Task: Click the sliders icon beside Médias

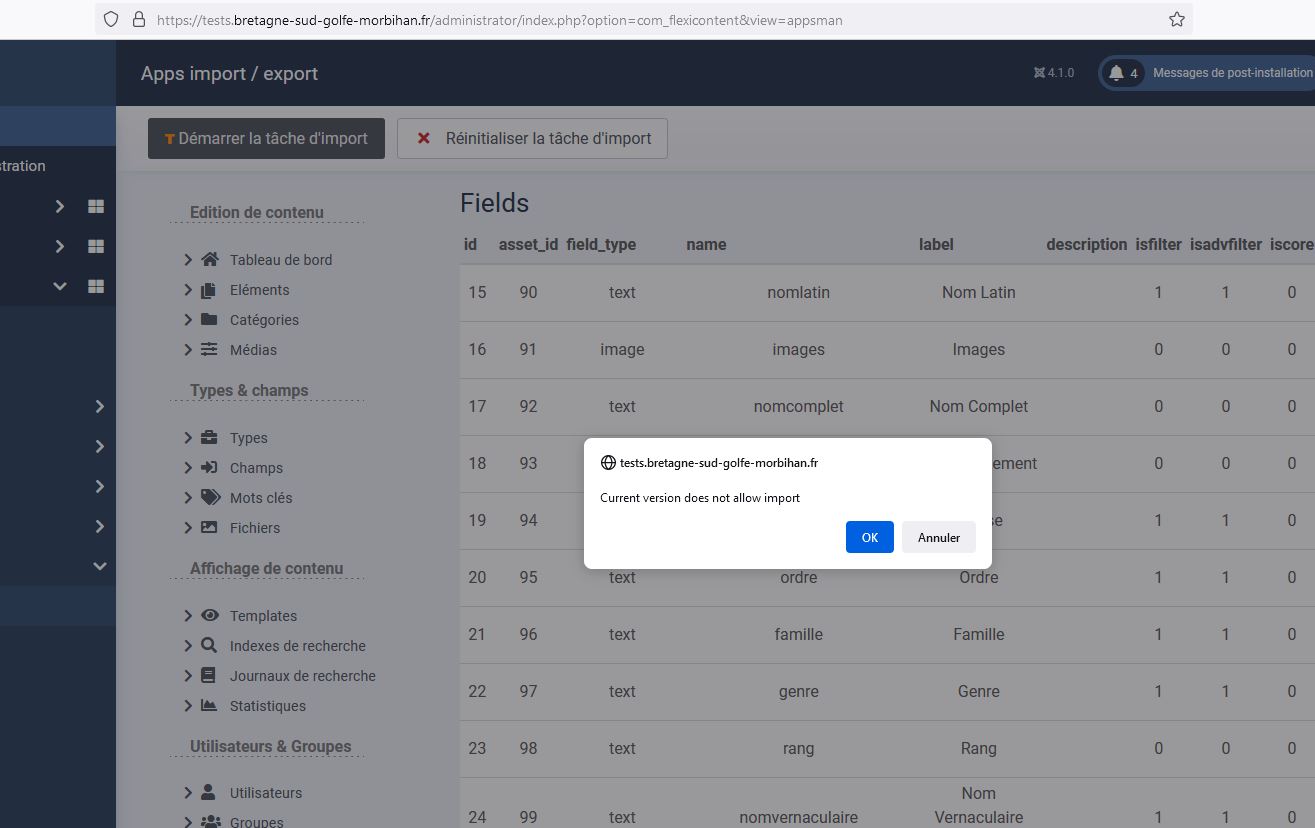Action: click(x=209, y=350)
